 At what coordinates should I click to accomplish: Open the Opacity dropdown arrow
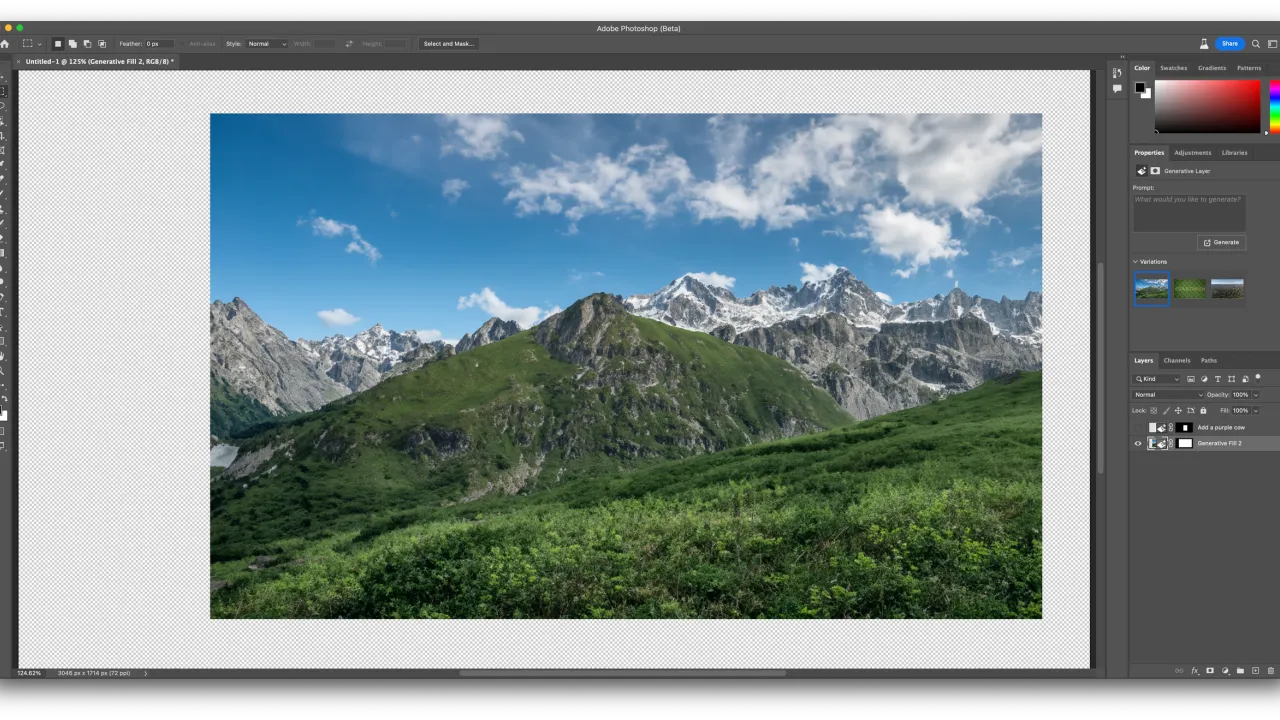1256,395
